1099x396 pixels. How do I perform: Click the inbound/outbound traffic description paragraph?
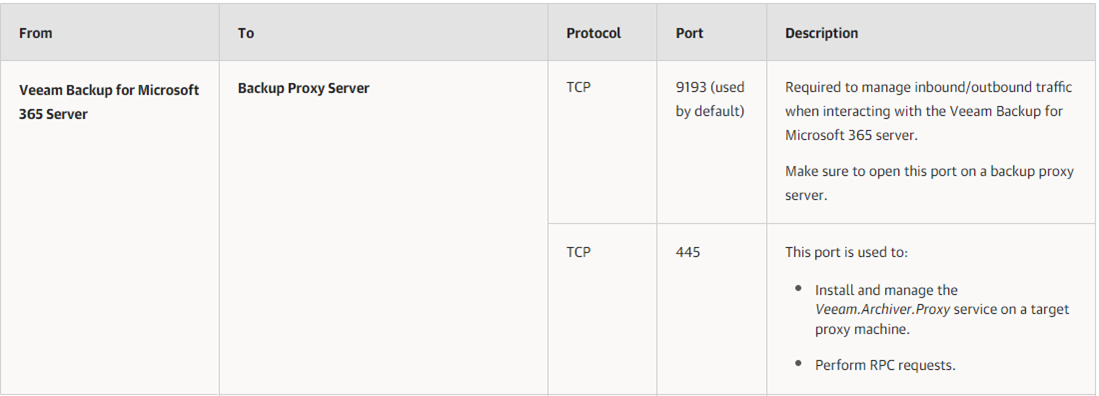[x=929, y=111]
